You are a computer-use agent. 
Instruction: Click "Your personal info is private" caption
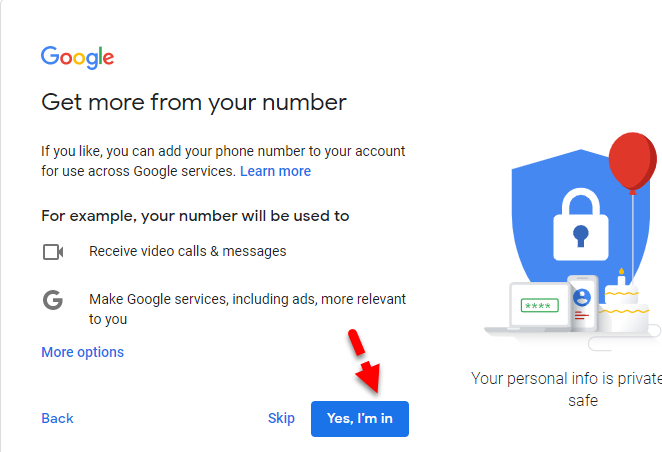(x=566, y=379)
